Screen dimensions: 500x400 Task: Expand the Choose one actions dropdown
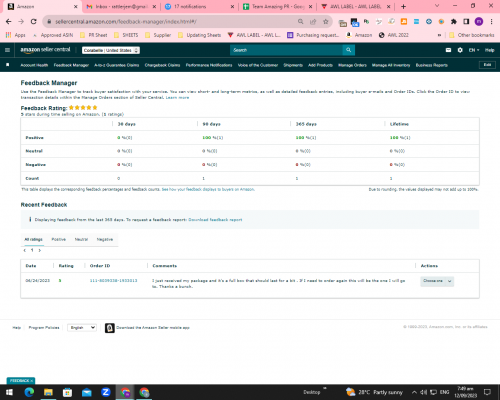[x=437, y=281]
